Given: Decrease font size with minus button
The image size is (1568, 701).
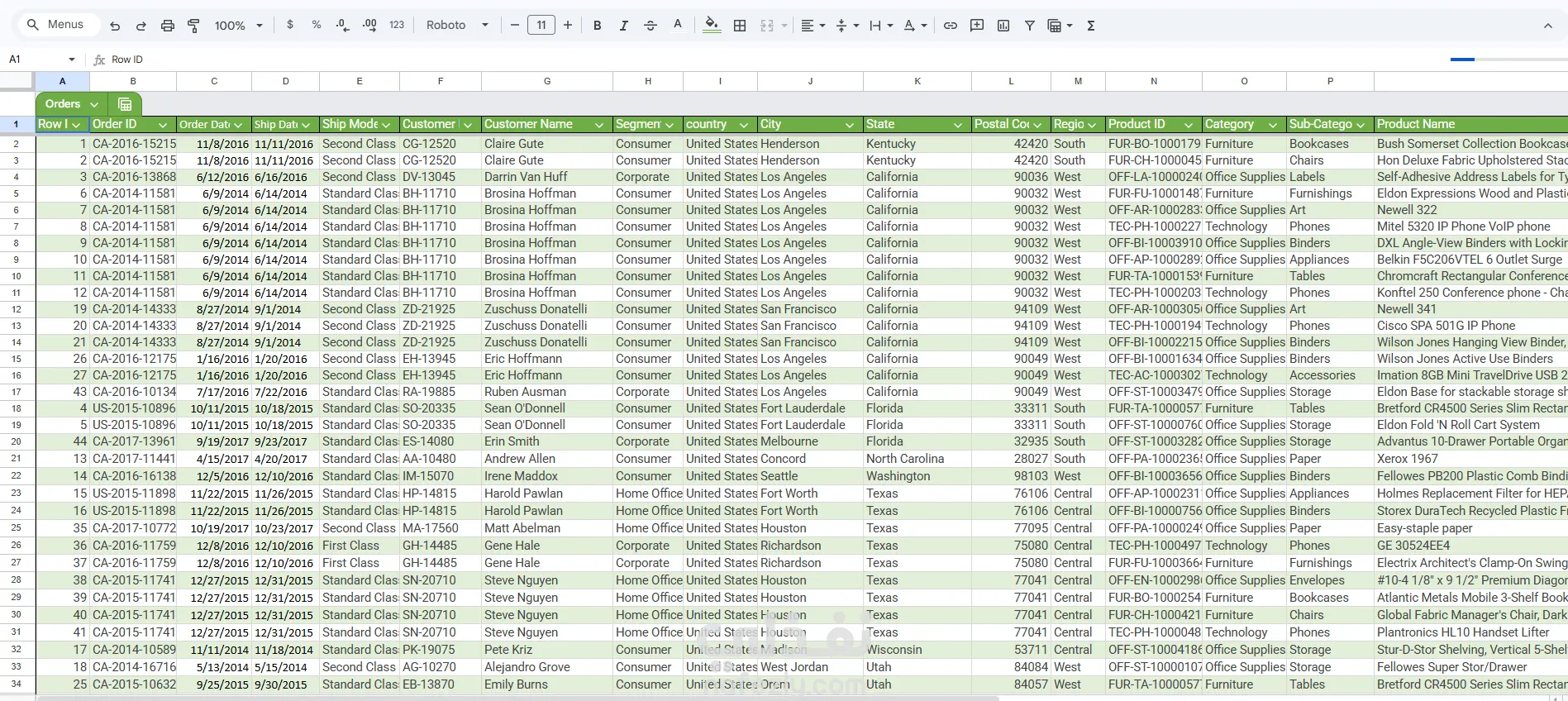Looking at the screenshot, I should pos(515,25).
